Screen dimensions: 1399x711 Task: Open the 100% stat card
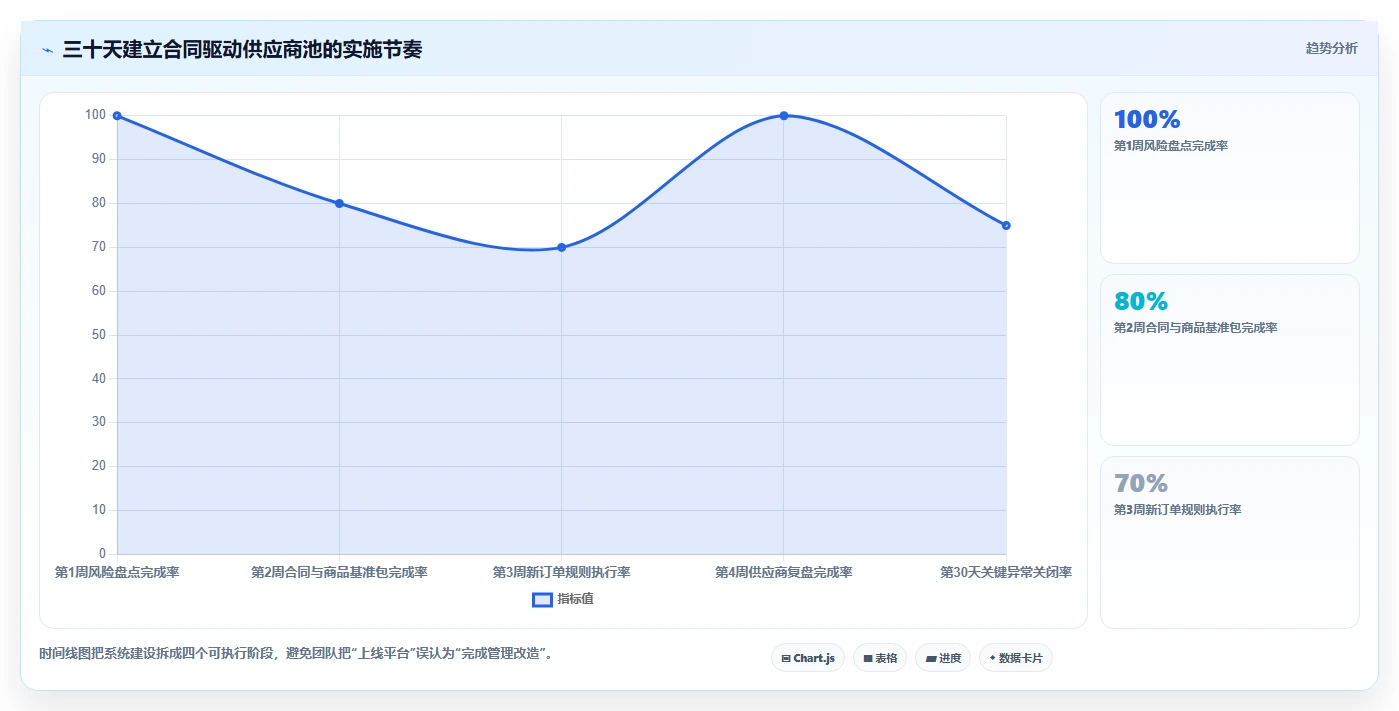(1230, 178)
